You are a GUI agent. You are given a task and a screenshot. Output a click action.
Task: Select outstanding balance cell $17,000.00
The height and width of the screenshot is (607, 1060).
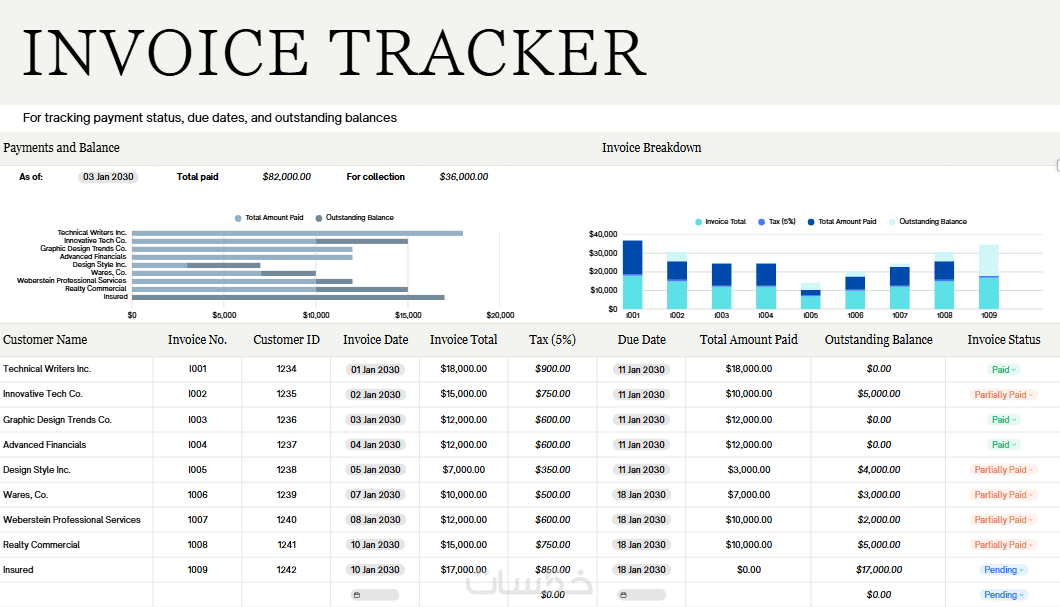point(879,570)
